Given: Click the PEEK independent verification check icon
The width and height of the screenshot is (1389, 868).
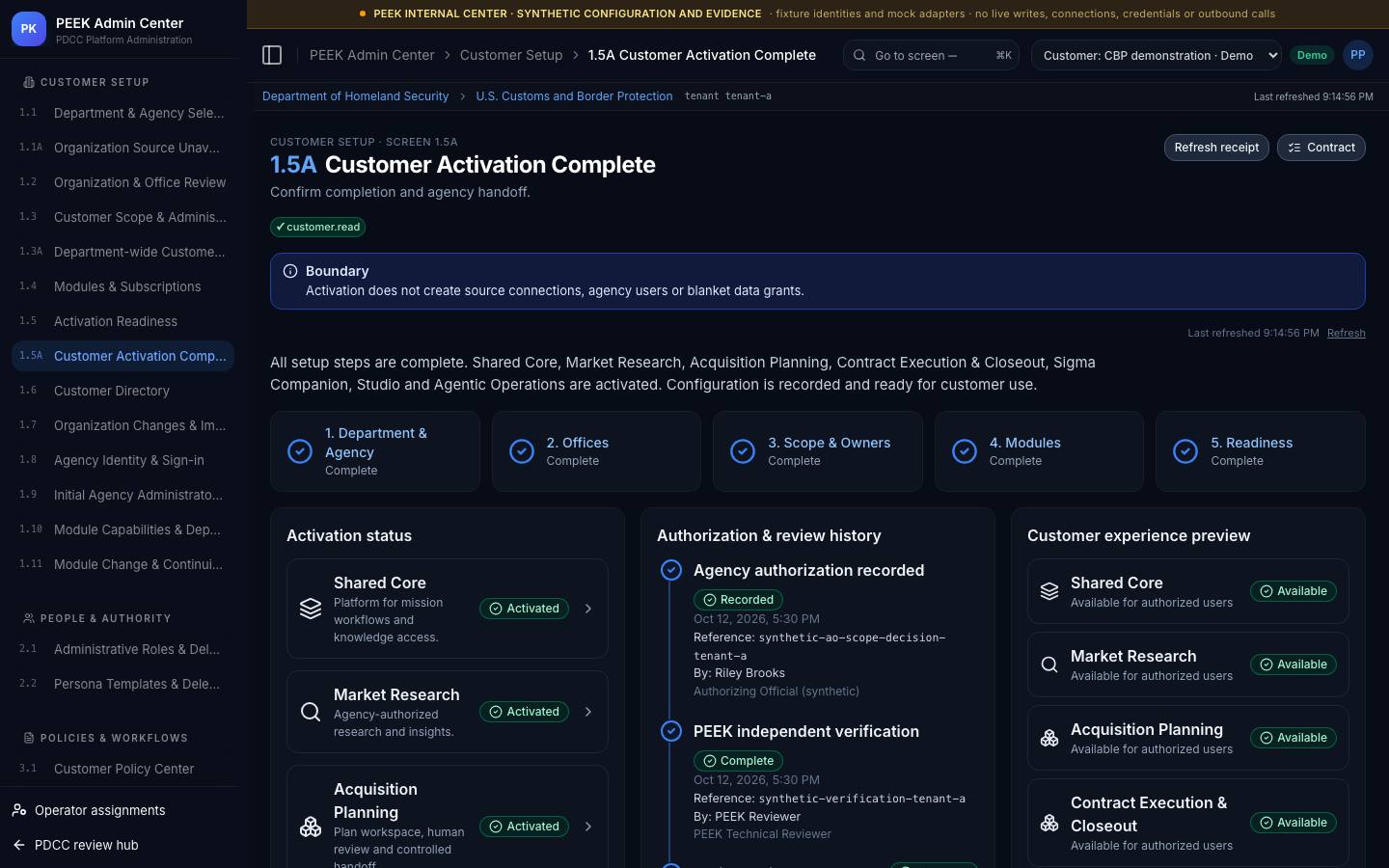Looking at the screenshot, I should tap(671, 731).
